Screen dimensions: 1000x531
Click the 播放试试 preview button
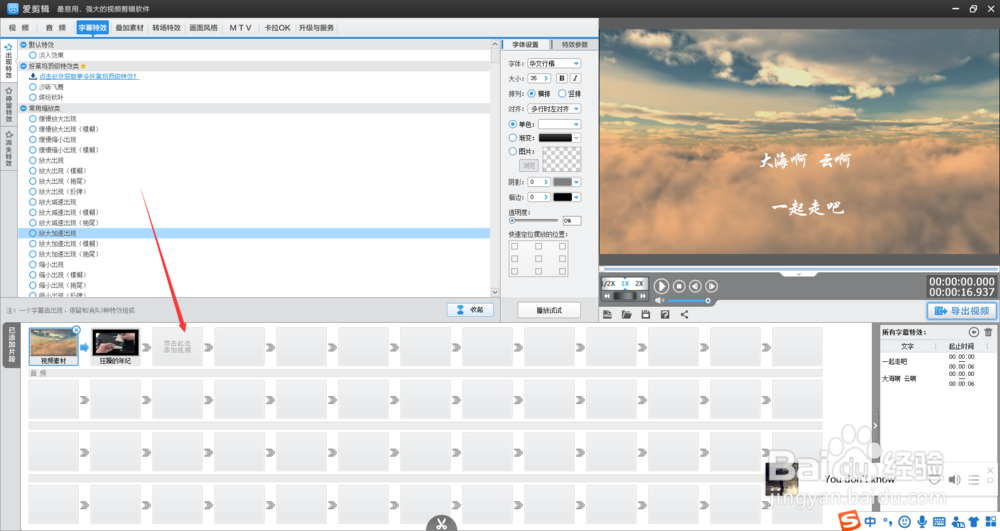[x=549, y=310]
